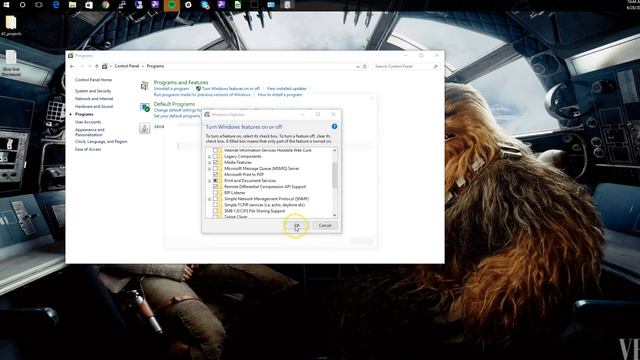The height and width of the screenshot is (360, 640).
Task: Click Java control panel link
Action: [159, 127]
